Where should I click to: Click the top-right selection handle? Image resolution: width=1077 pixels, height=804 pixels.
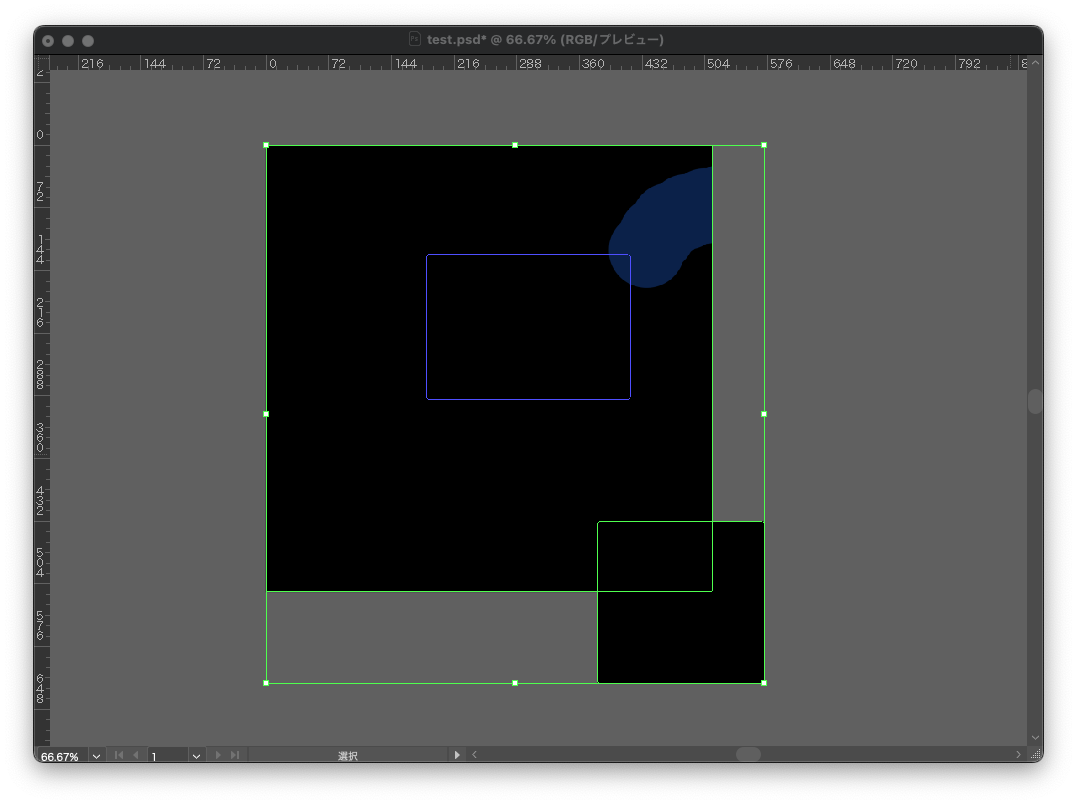point(764,145)
